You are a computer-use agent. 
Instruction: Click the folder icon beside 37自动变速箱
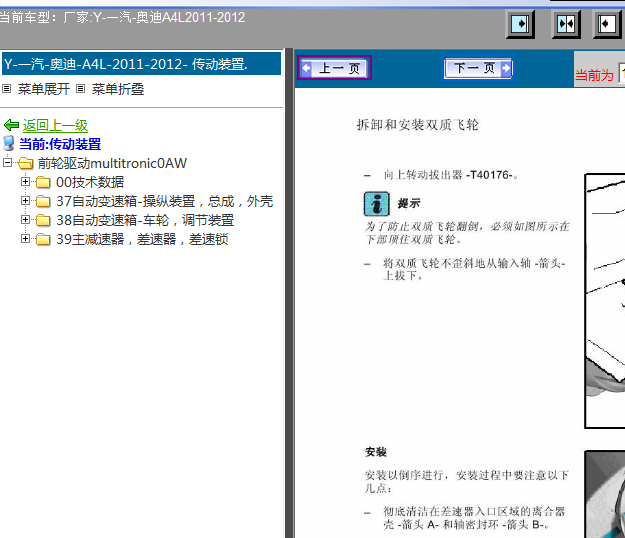43,201
